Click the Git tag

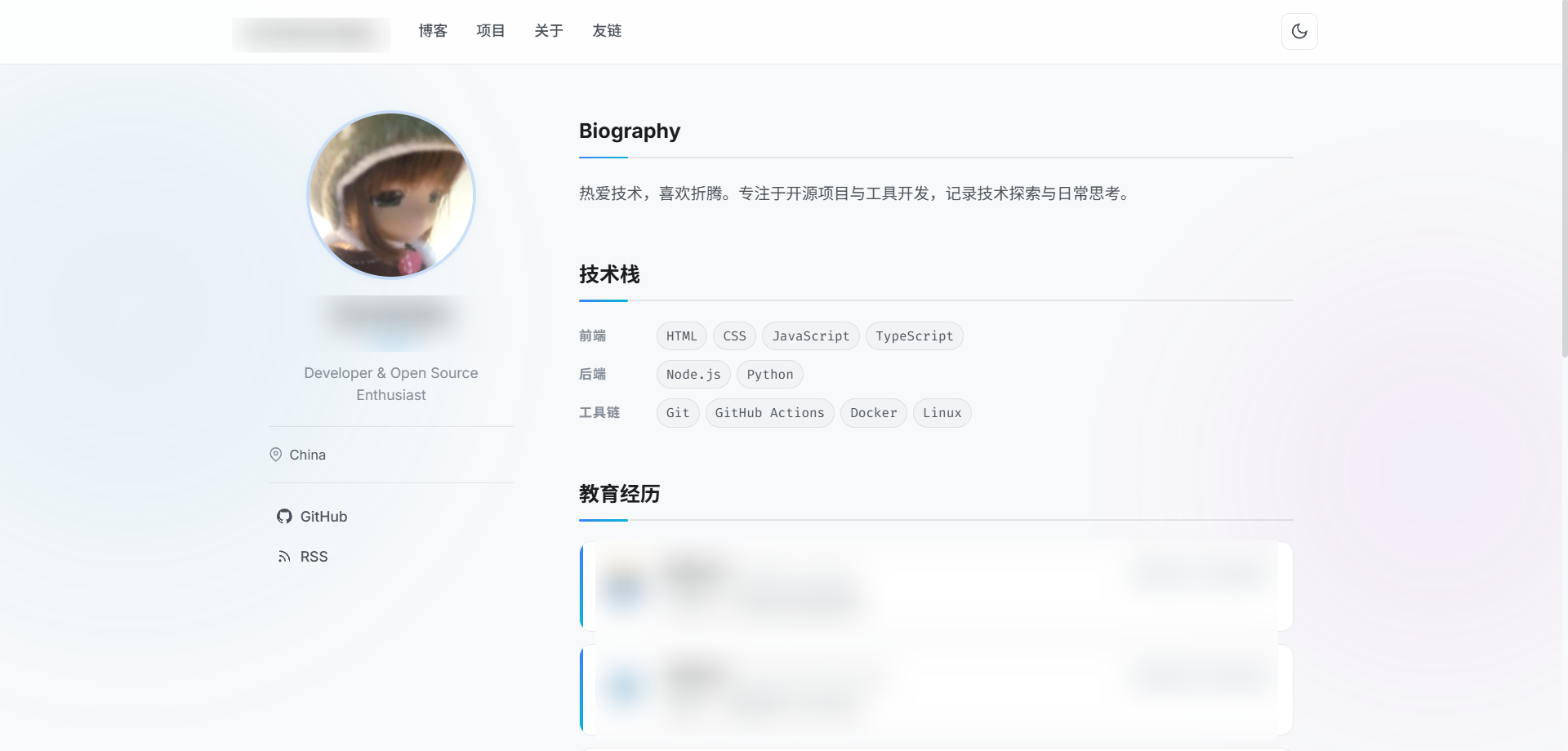(678, 413)
